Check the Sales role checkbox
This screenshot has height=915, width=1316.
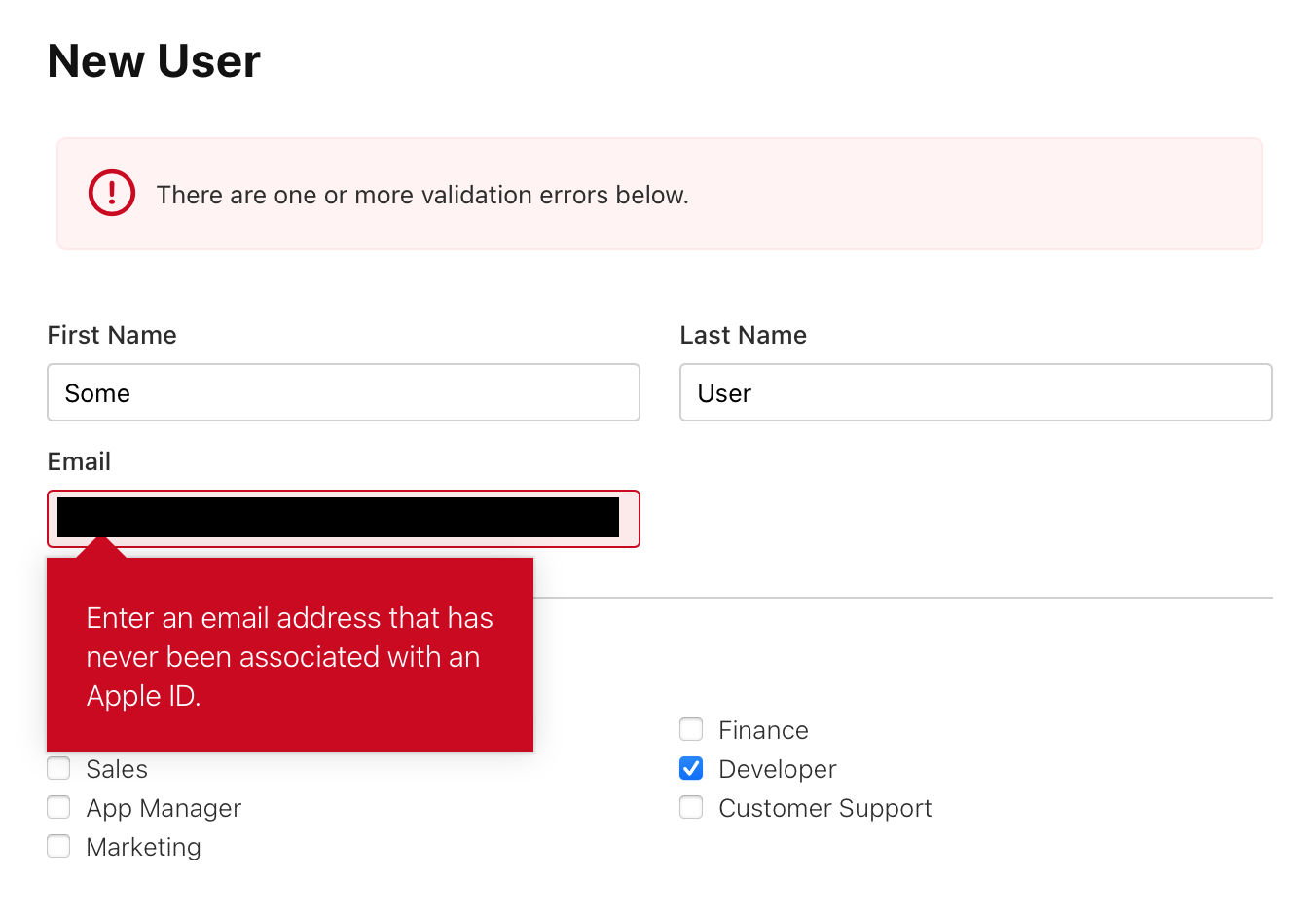pos(59,768)
